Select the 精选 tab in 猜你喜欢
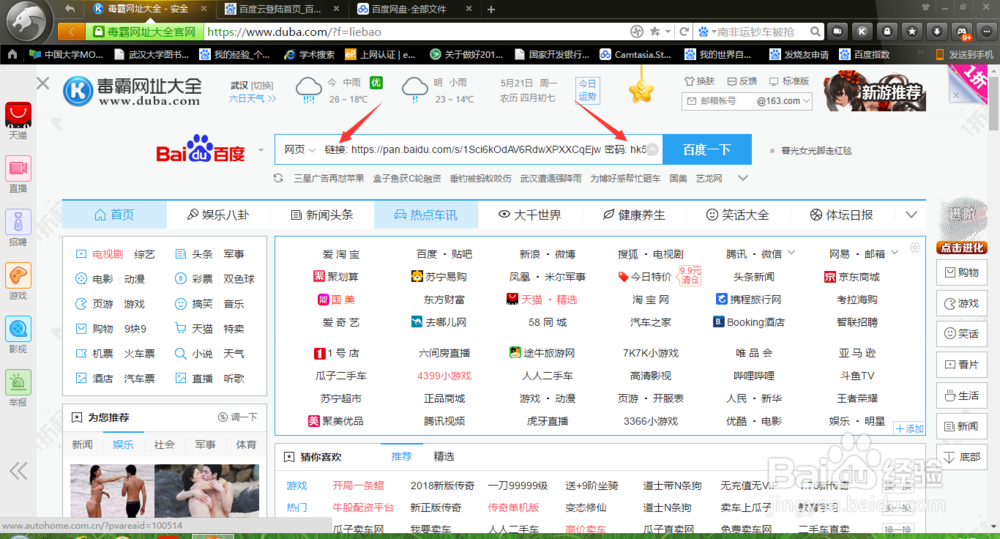This screenshot has width=1000, height=539. 444,457
